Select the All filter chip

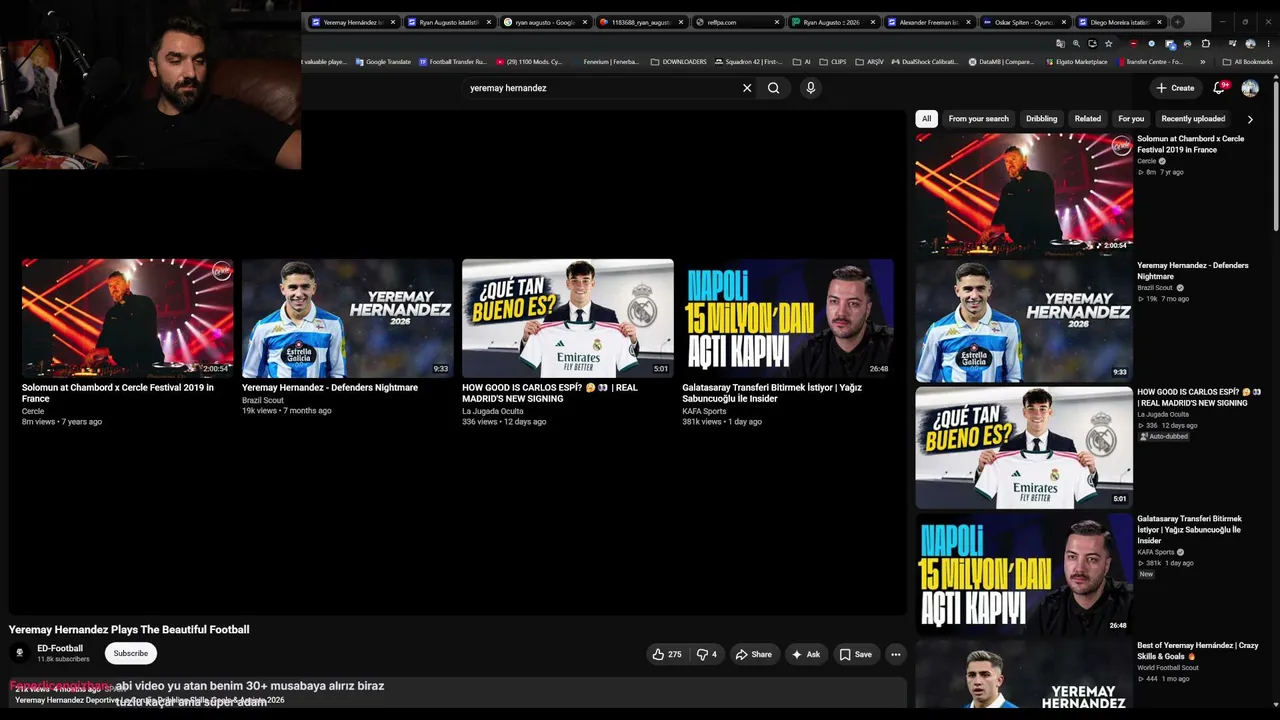(926, 119)
